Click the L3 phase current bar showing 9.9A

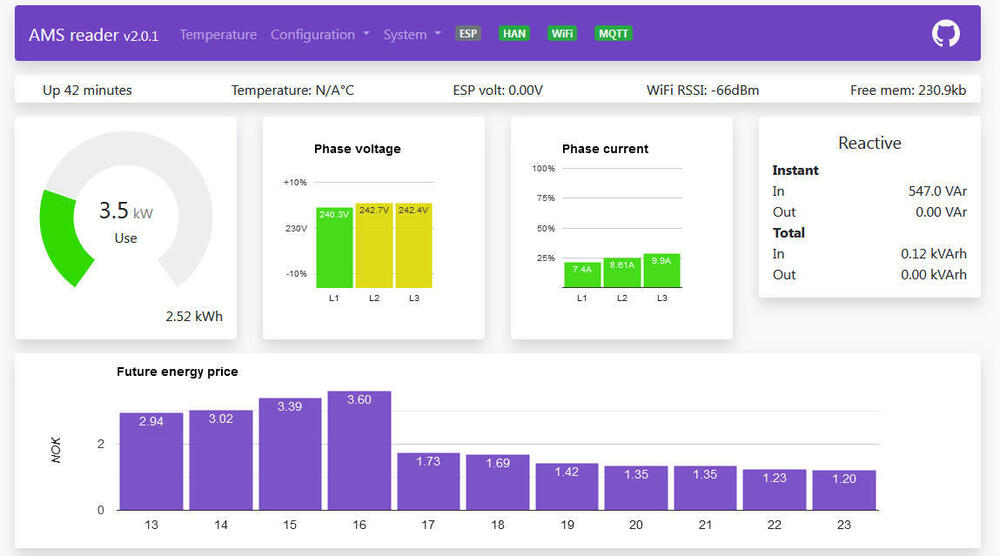[x=661, y=271]
